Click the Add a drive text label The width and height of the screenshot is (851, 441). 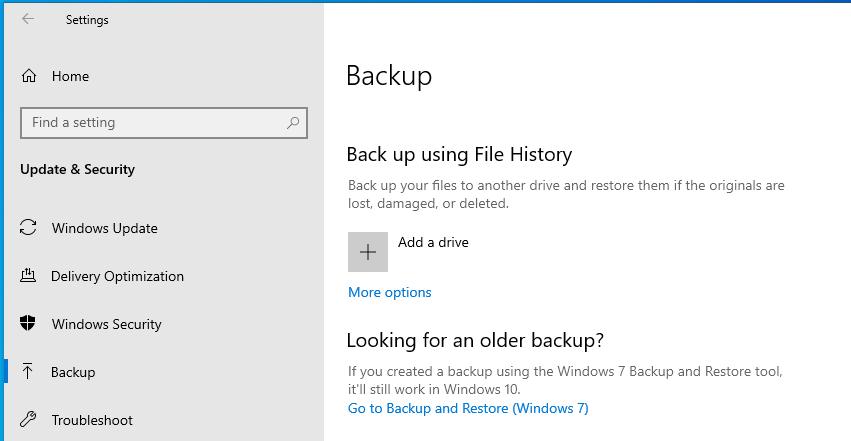click(x=433, y=242)
